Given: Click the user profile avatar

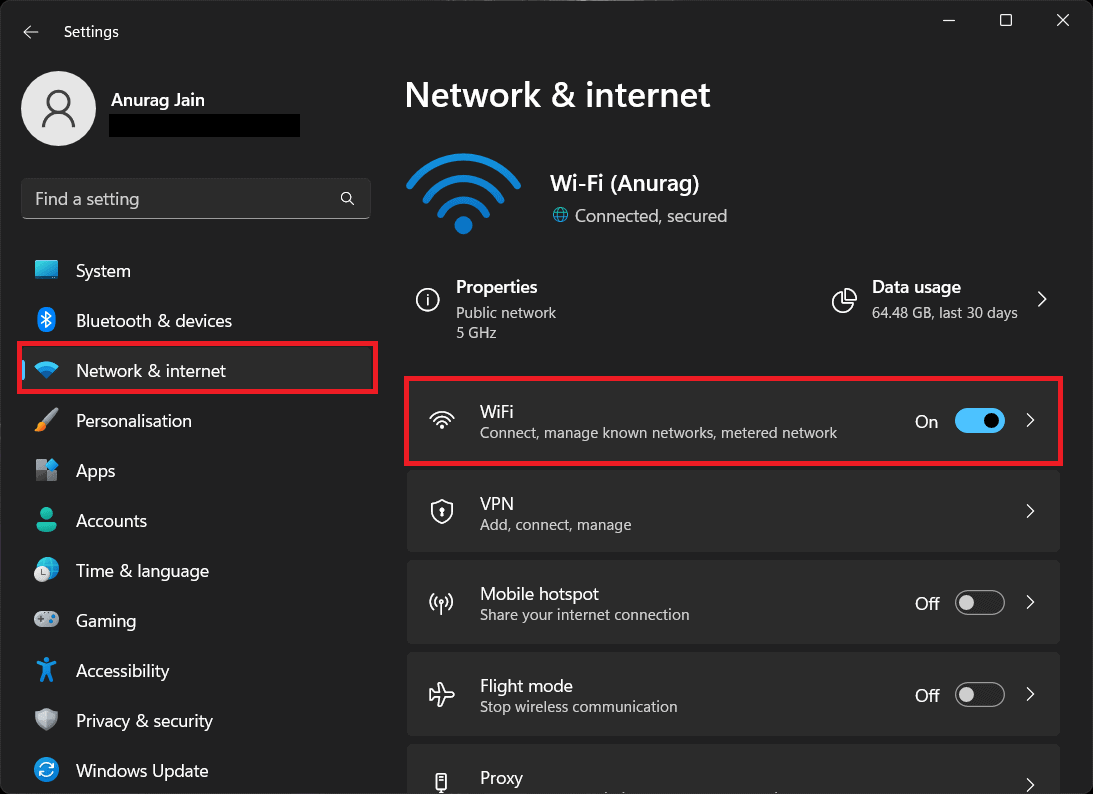Looking at the screenshot, I should [x=59, y=109].
